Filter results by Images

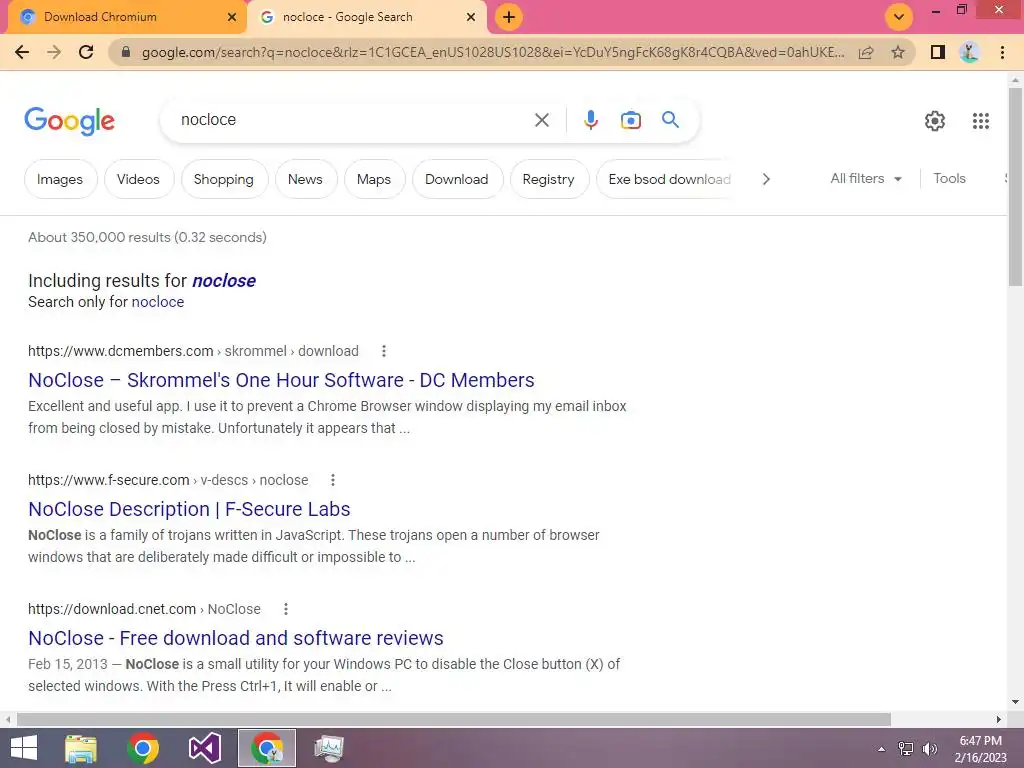click(60, 179)
